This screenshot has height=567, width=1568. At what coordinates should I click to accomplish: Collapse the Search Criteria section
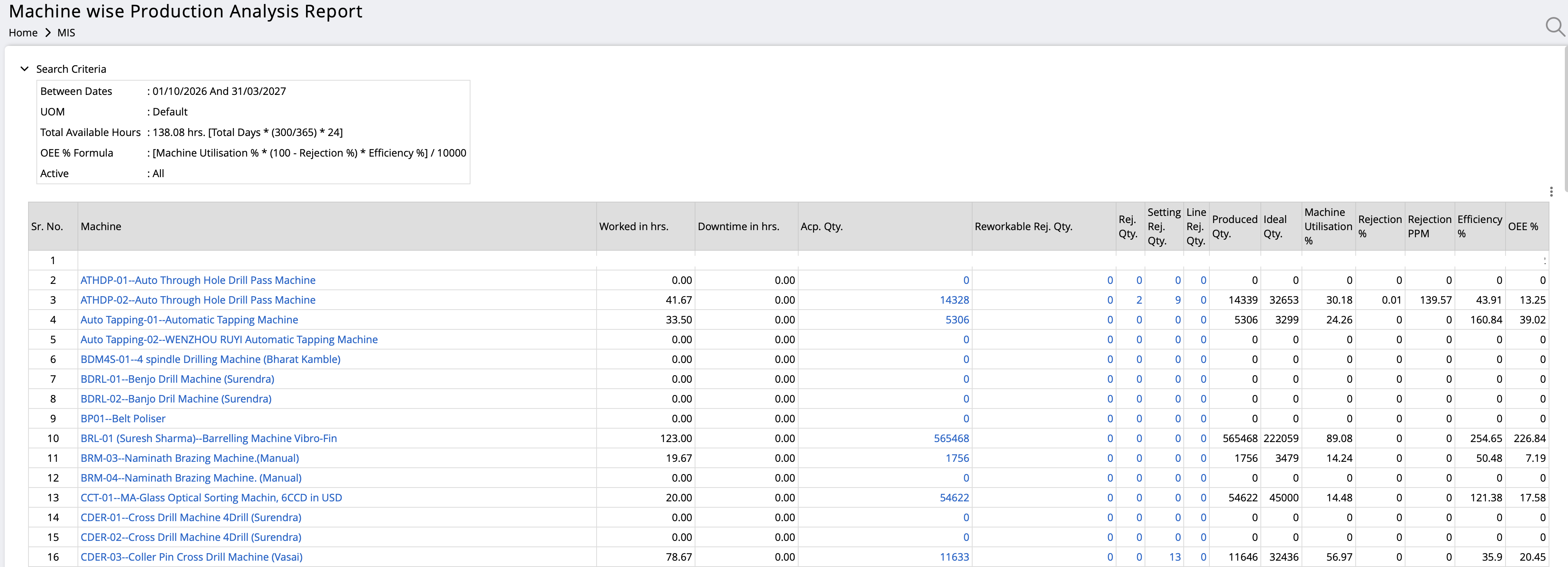(x=25, y=69)
